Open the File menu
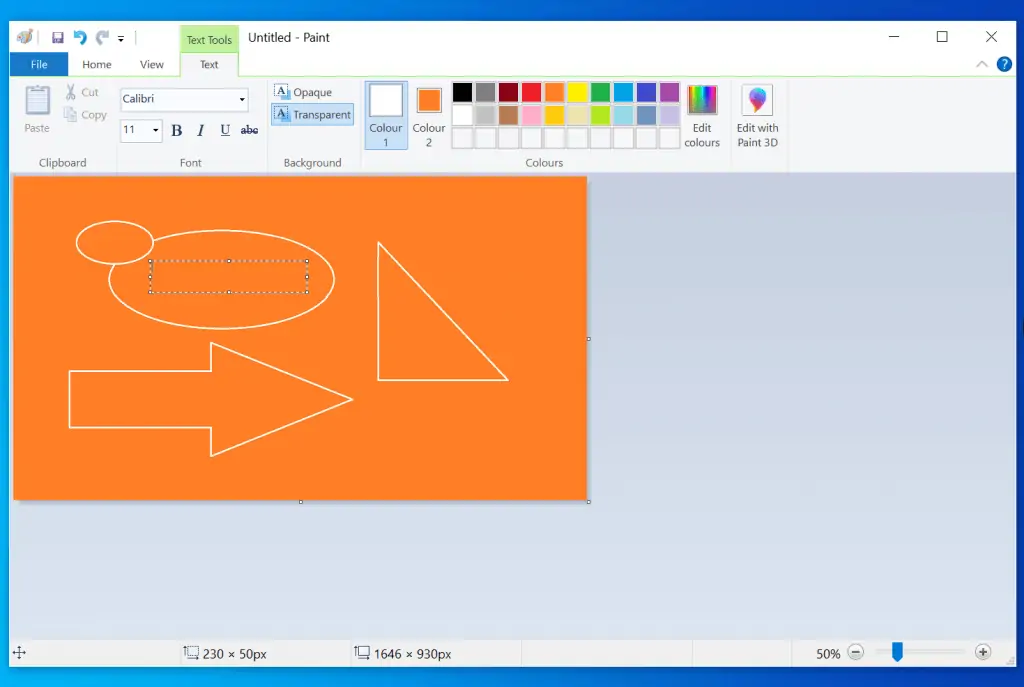 click(x=39, y=65)
